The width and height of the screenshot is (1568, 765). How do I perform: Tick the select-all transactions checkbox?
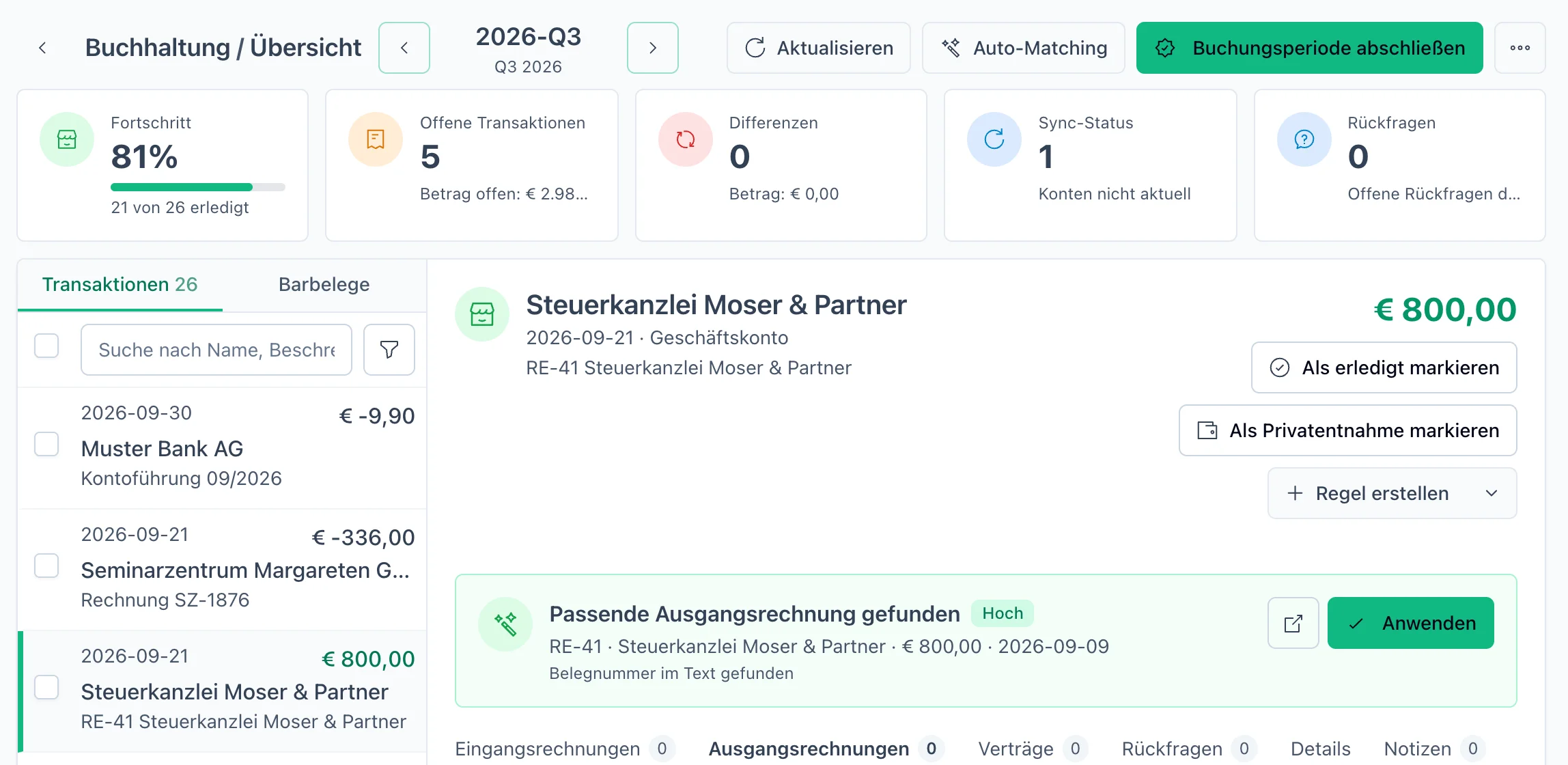pyautogui.click(x=46, y=346)
